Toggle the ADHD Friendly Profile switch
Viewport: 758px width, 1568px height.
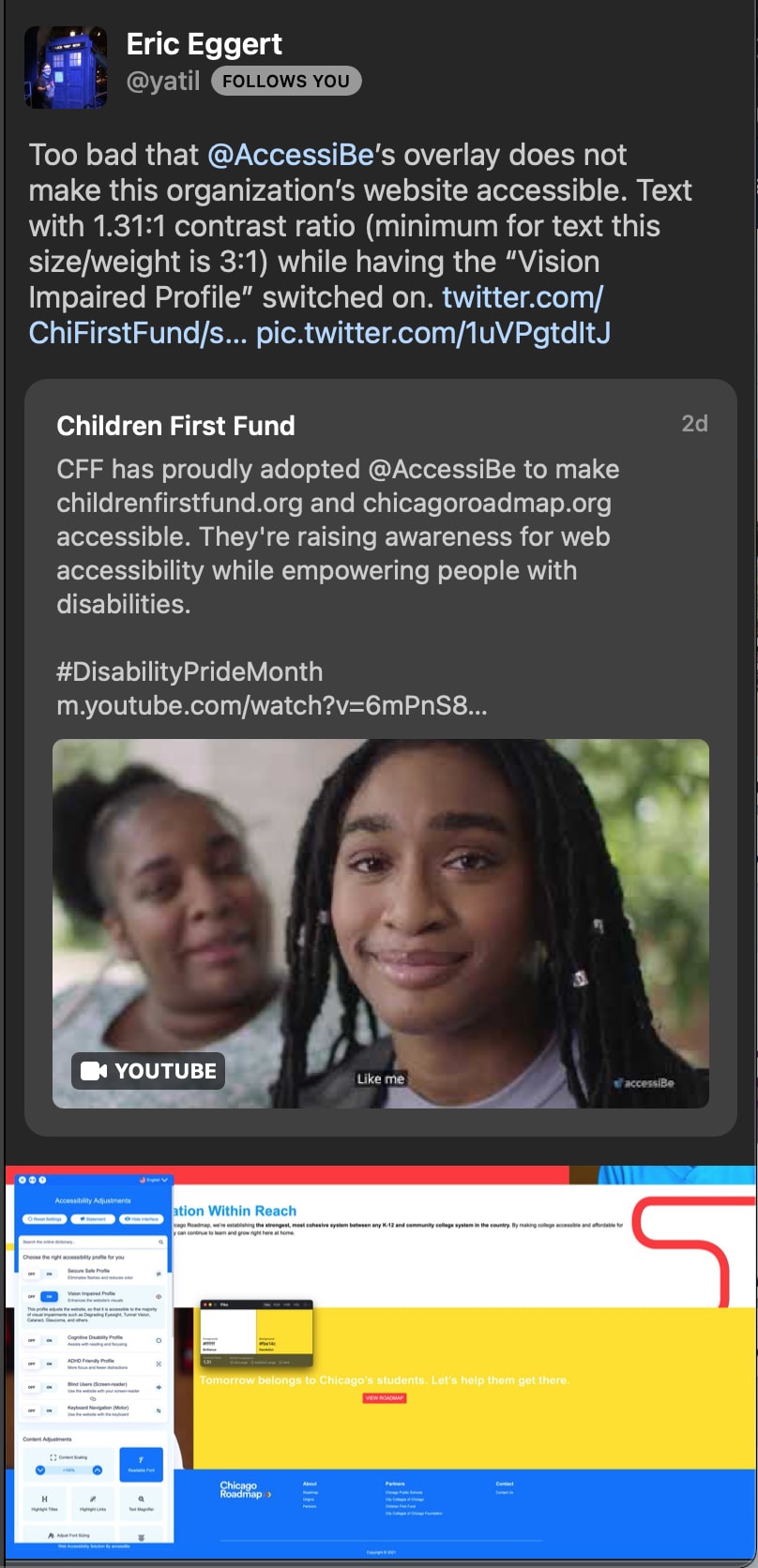coord(41,1364)
